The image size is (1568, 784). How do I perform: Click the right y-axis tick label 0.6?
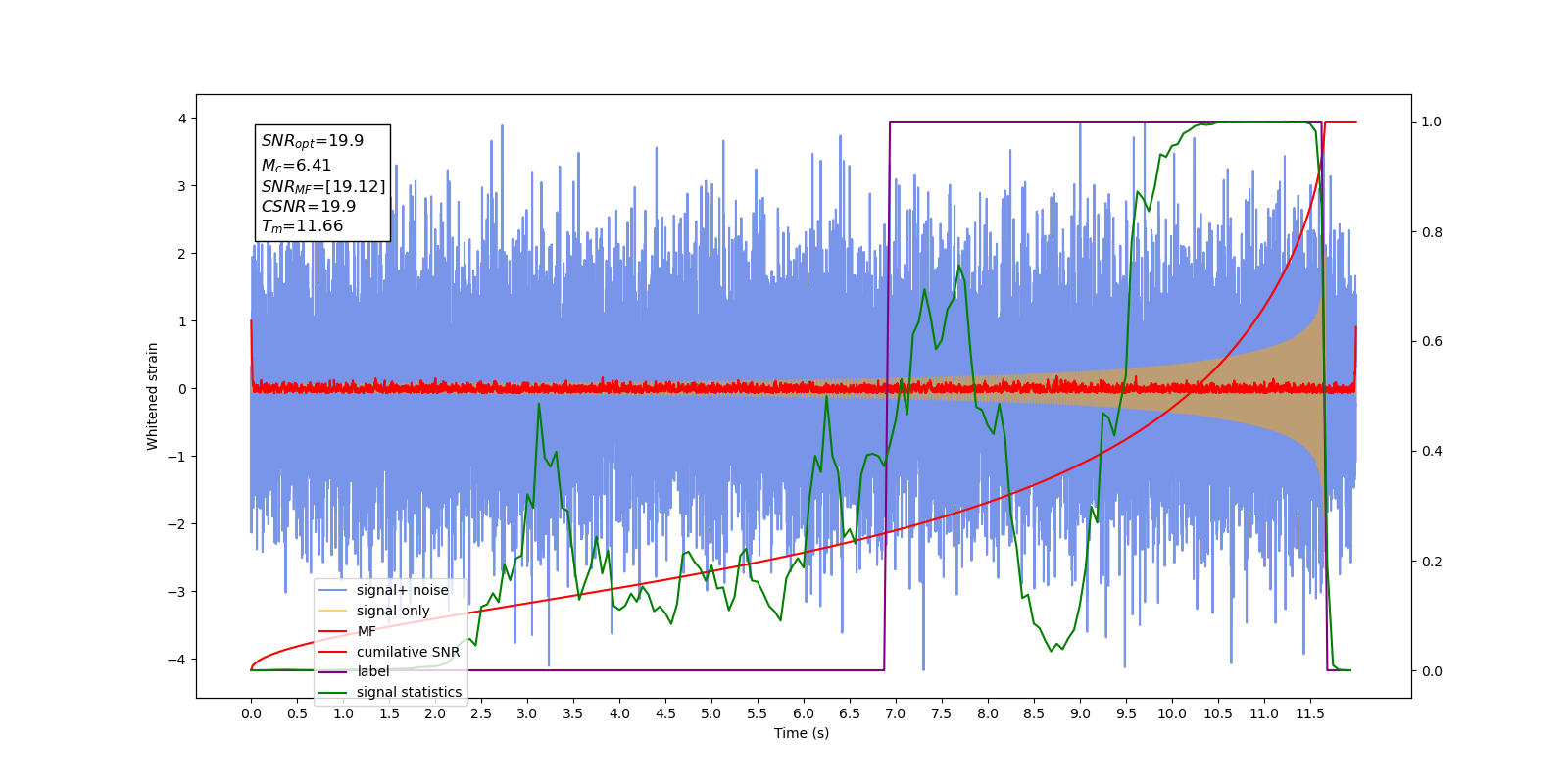point(1432,342)
